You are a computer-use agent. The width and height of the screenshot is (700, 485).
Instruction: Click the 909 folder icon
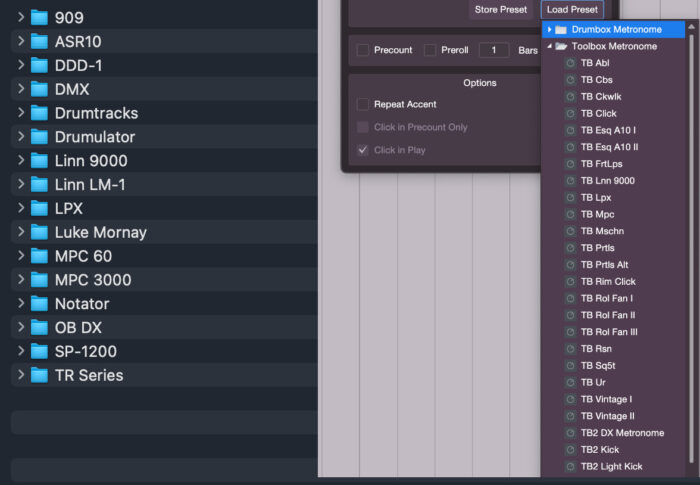pos(39,17)
